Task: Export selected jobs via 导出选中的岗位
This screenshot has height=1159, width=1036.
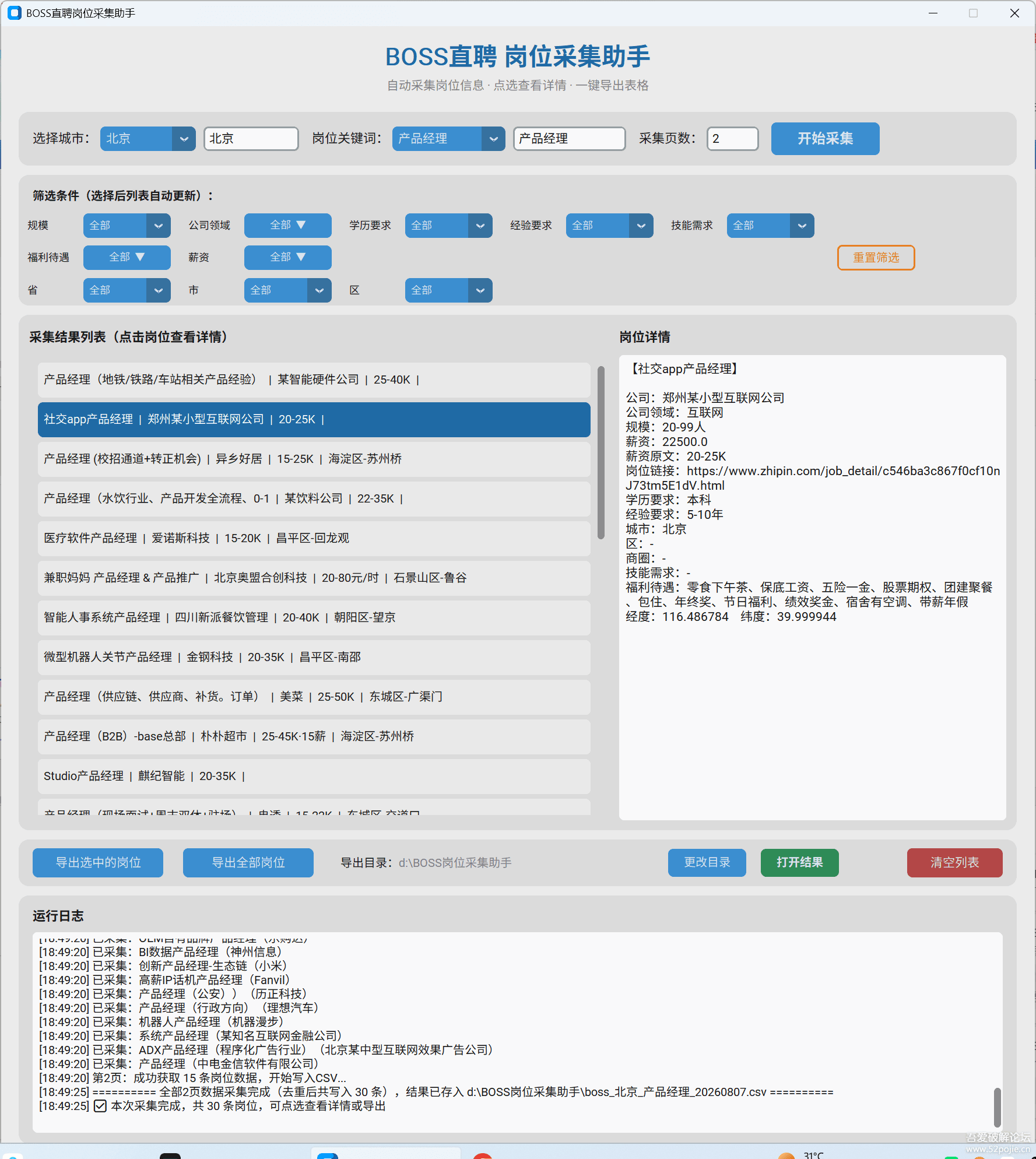Action: pyautogui.click(x=98, y=863)
